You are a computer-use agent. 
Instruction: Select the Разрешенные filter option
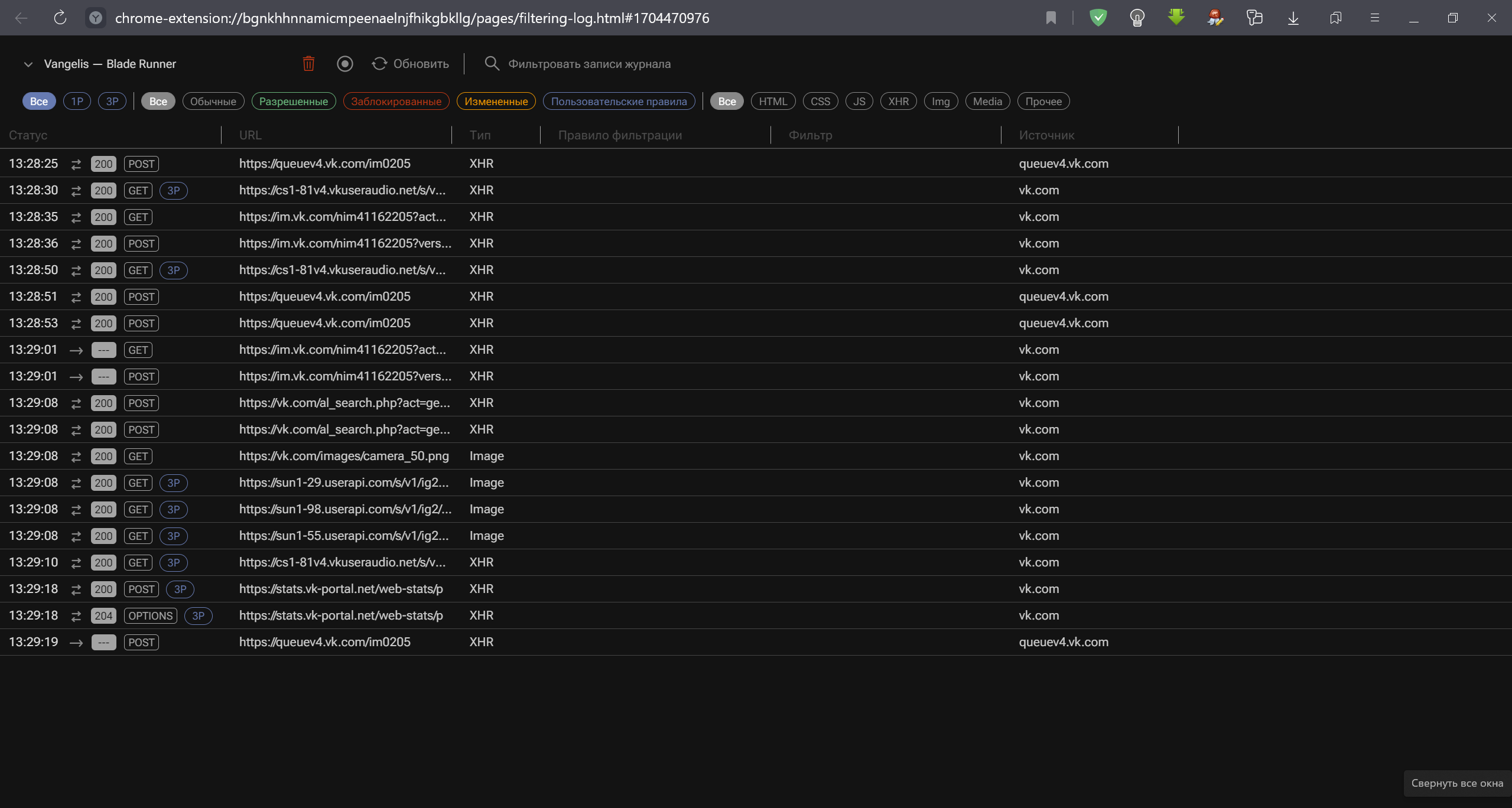pyautogui.click(x=293, y=101)
